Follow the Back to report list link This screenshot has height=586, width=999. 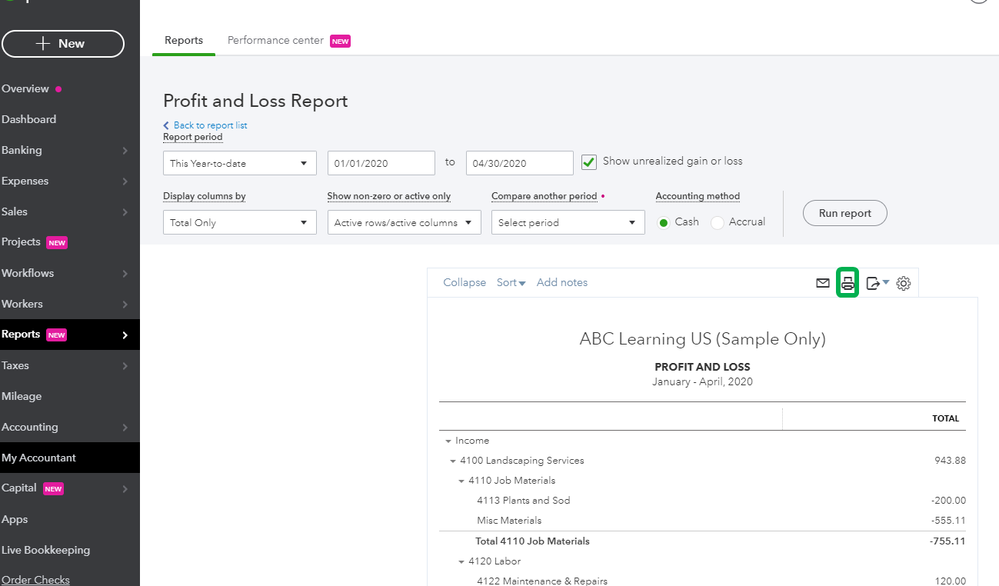tap(209, 126)
